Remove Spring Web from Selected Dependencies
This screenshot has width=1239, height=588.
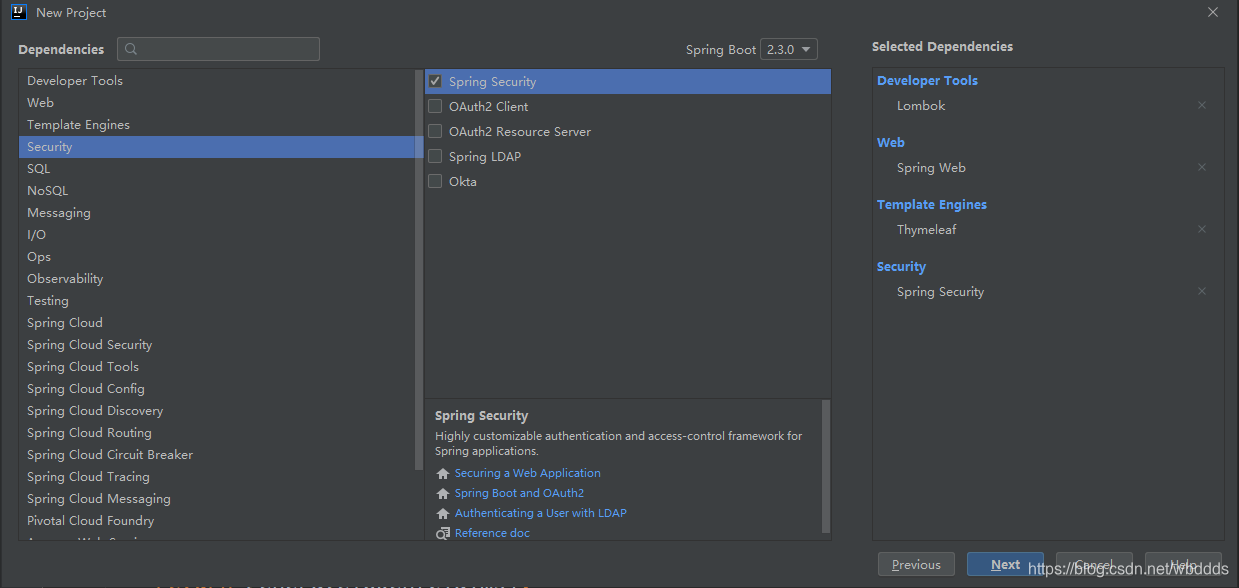click(1201, 166)
